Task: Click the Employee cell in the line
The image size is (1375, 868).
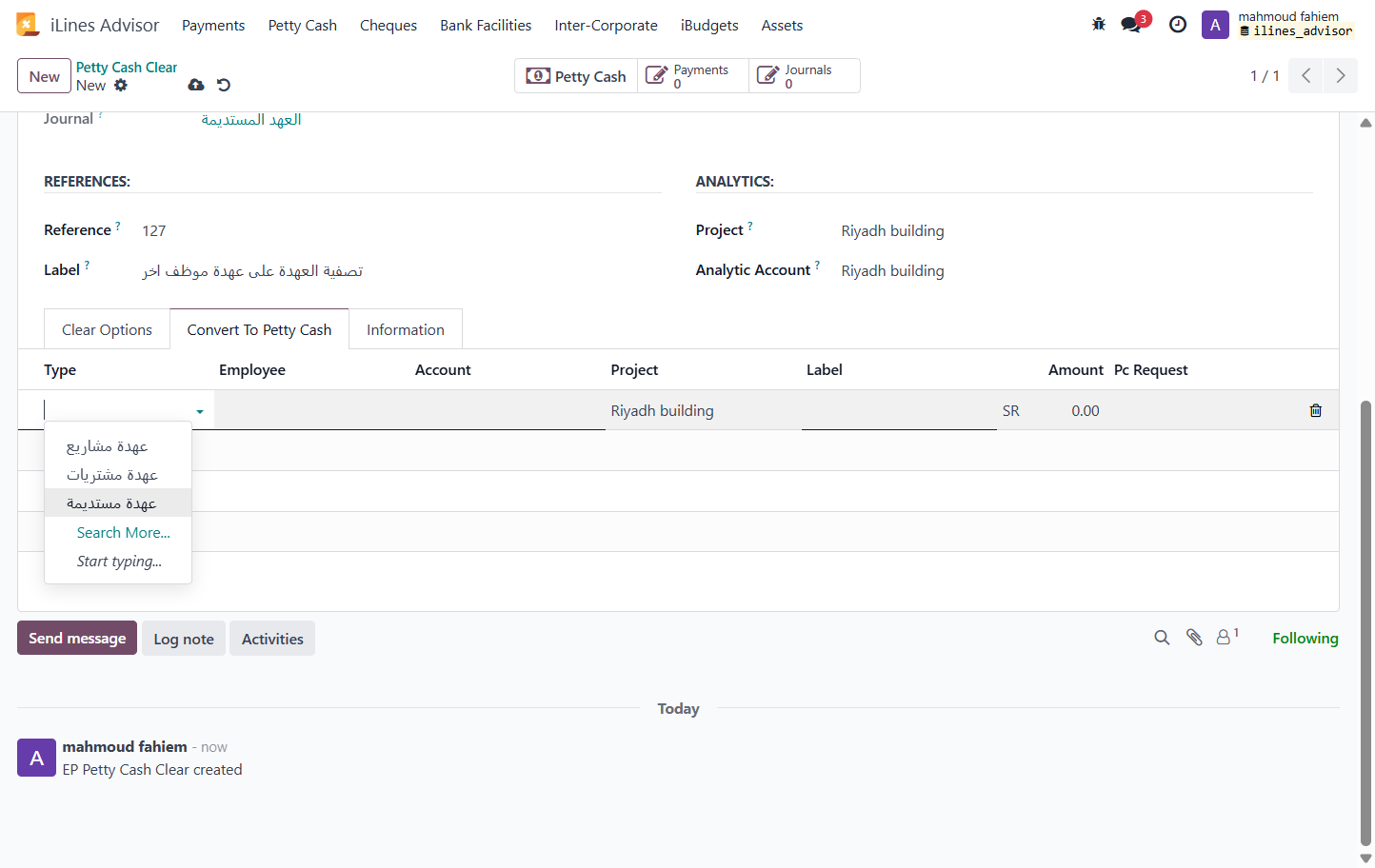Action: coord(312,410)
